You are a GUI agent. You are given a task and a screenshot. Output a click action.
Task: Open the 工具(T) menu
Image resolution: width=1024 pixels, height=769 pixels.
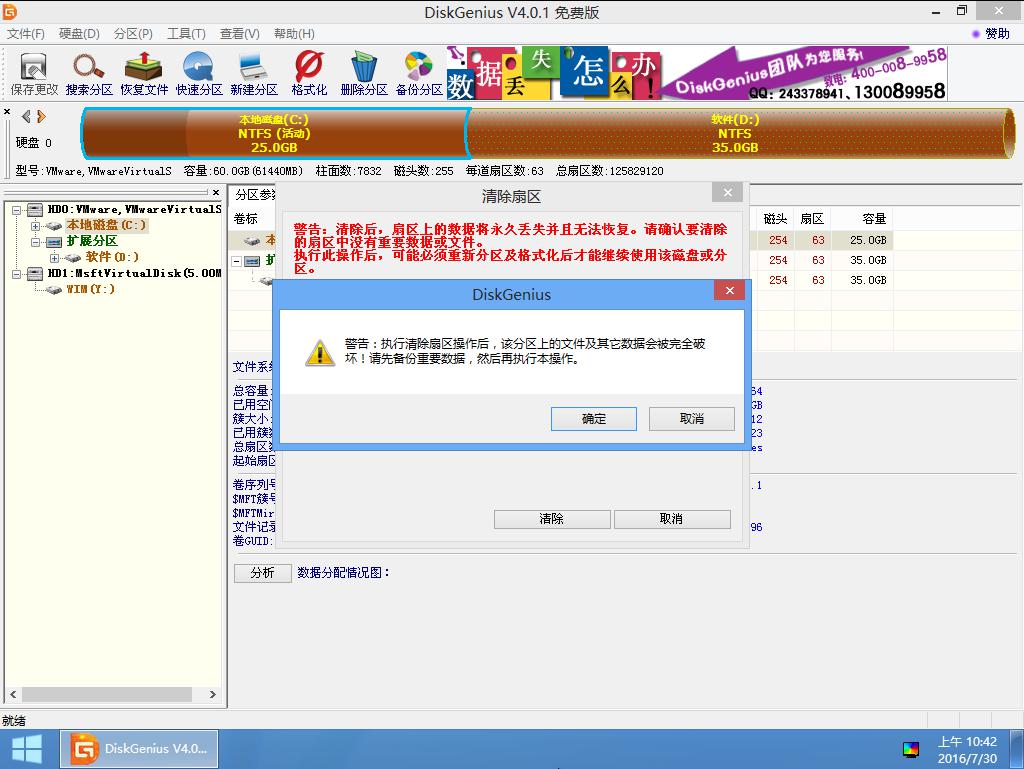[186, 34]
